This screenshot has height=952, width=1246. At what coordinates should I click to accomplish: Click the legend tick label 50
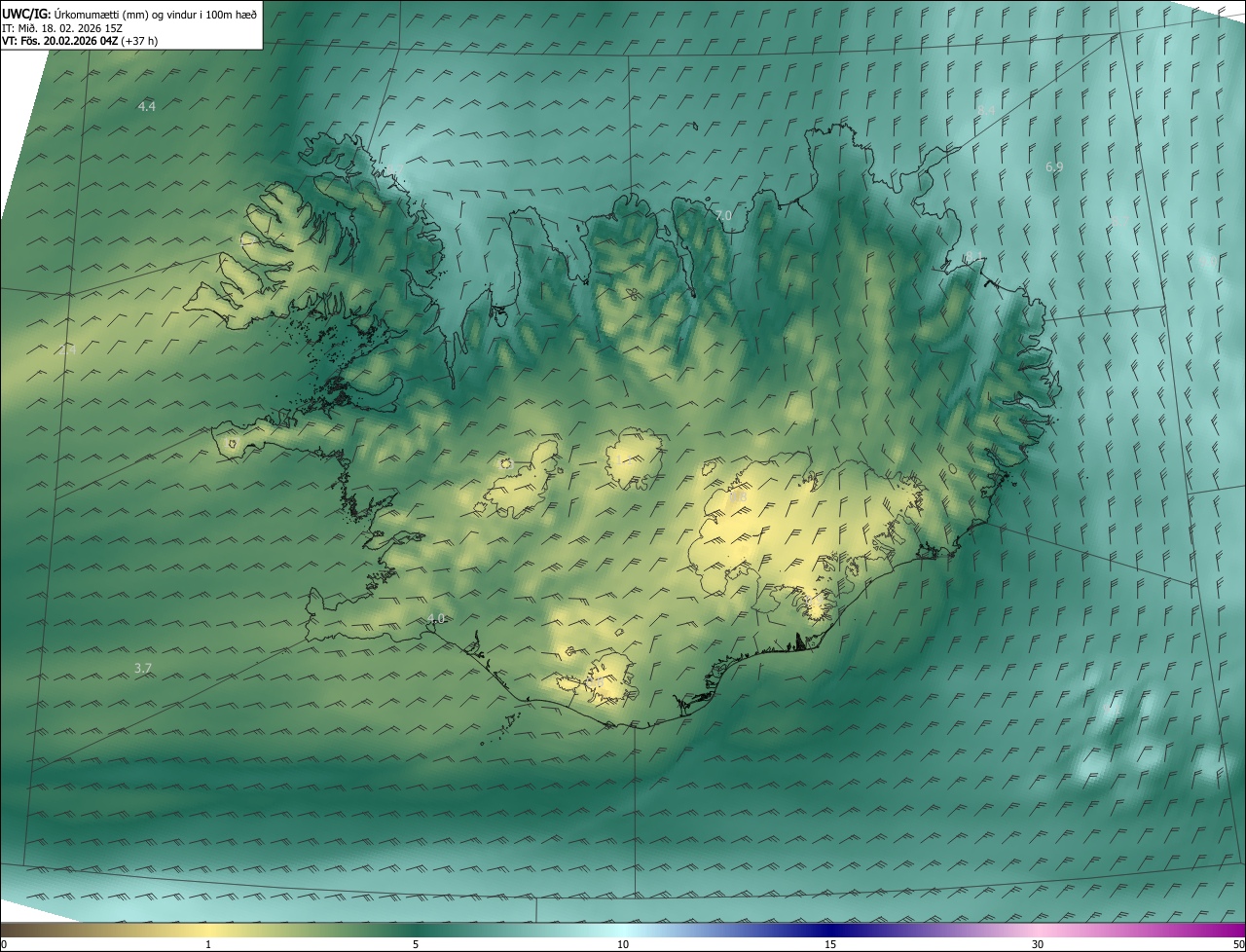pyautogui.click(x=1238, y=945)
